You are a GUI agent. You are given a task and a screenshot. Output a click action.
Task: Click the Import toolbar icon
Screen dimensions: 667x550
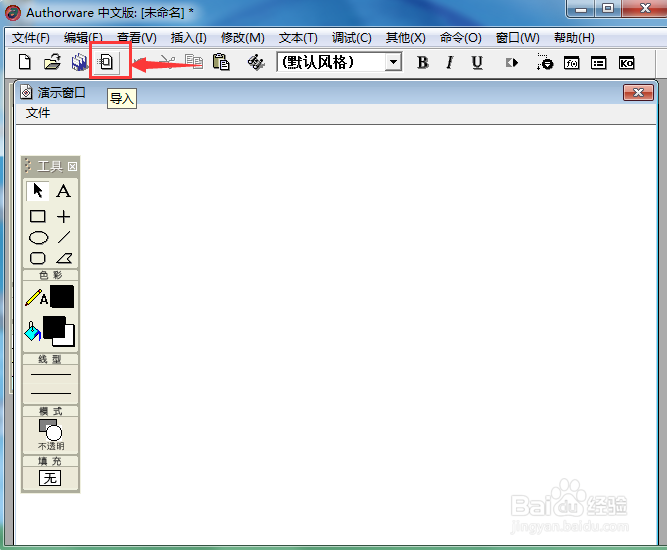click(105, 62)
